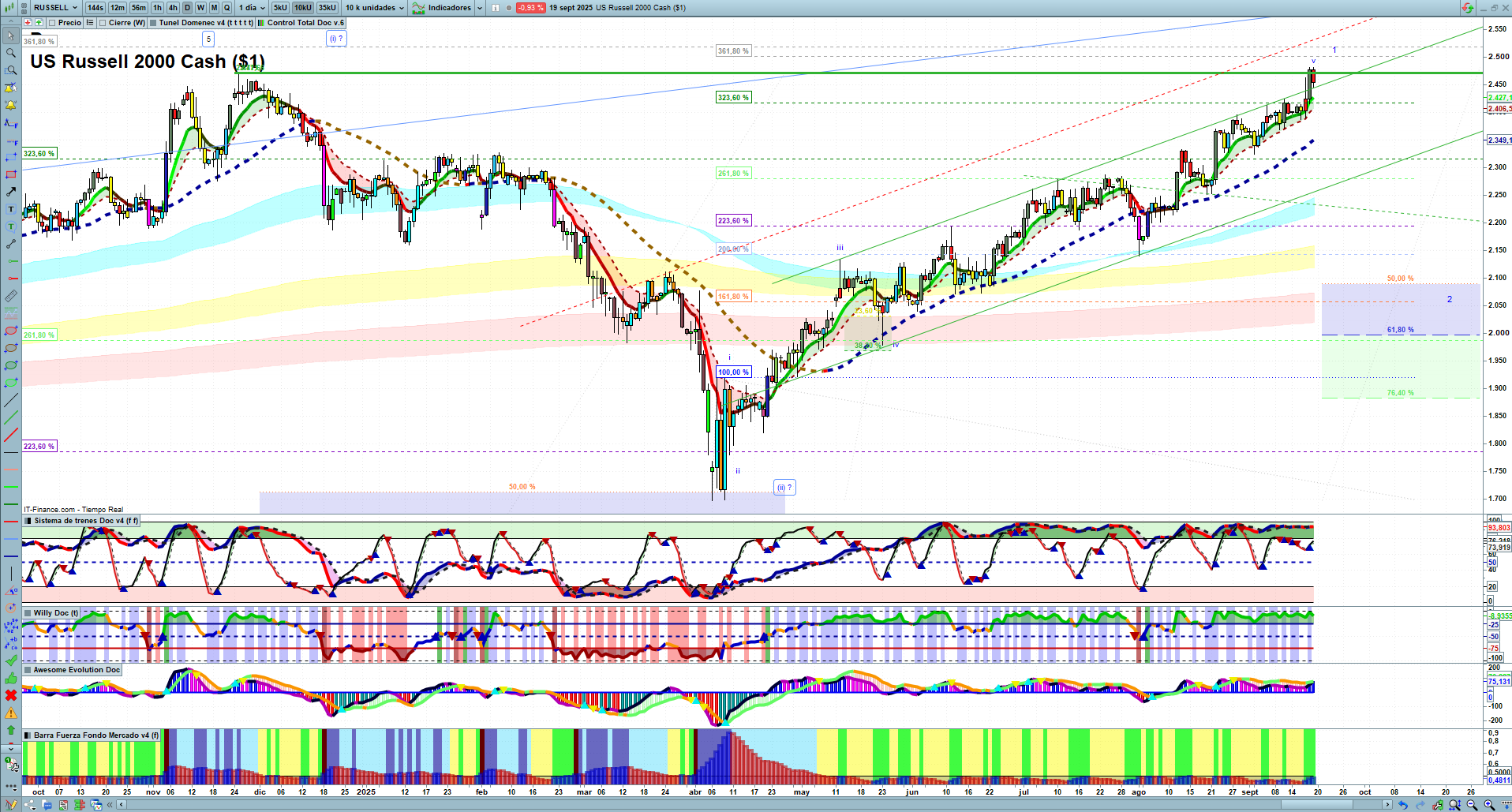Select the diagonal arrow drawing tool
1512x812 pixels.
pyautogui.click(x=10, y=192)
